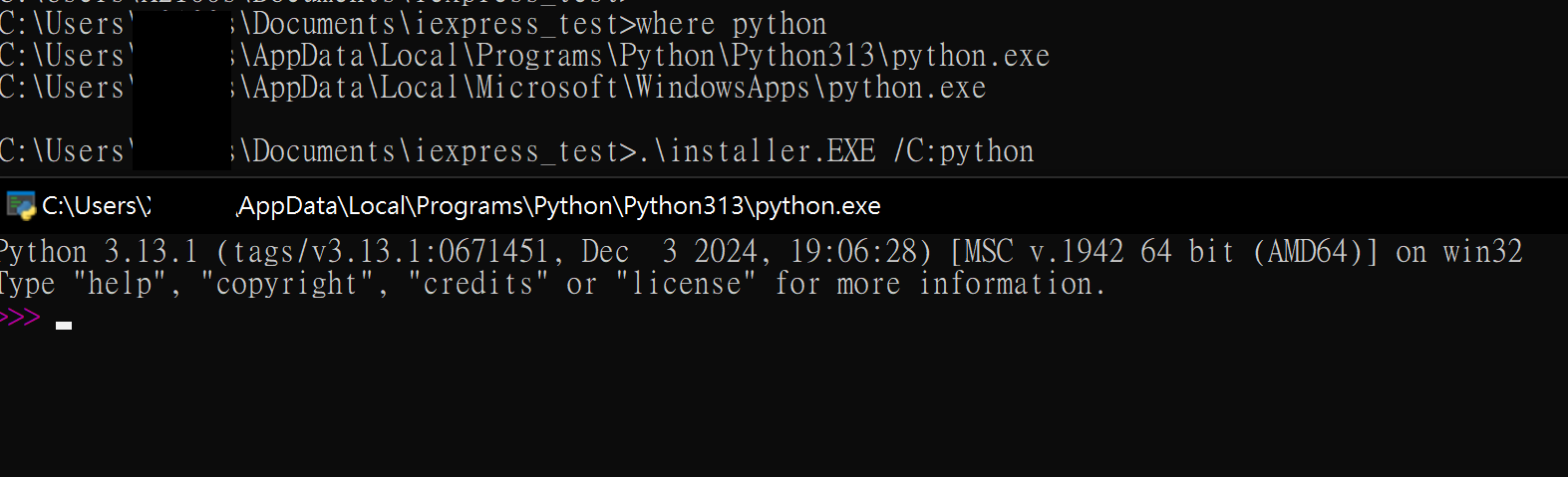Click the black redacted username block
Image resolution: width=1568 pixels, height=477 pixels.
181,88
